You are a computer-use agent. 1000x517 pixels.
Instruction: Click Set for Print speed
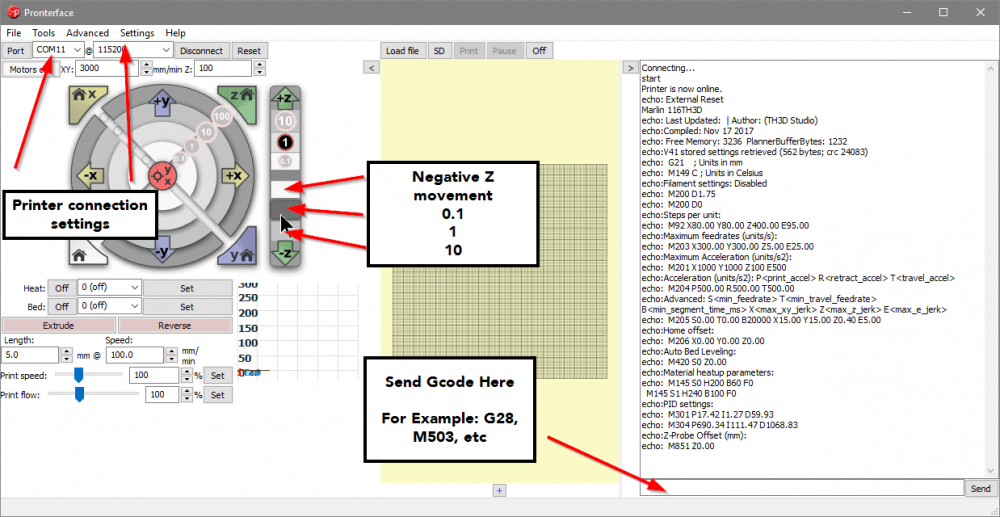click(x=218, y=375)
